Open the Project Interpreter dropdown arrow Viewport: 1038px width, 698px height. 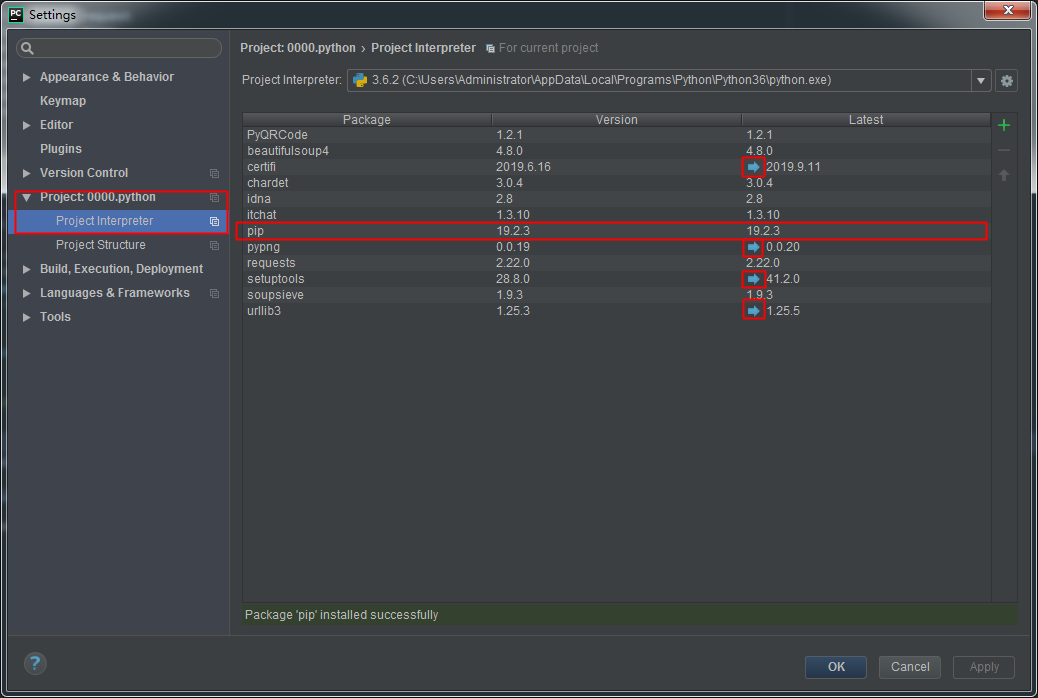(x=980, y=81)
